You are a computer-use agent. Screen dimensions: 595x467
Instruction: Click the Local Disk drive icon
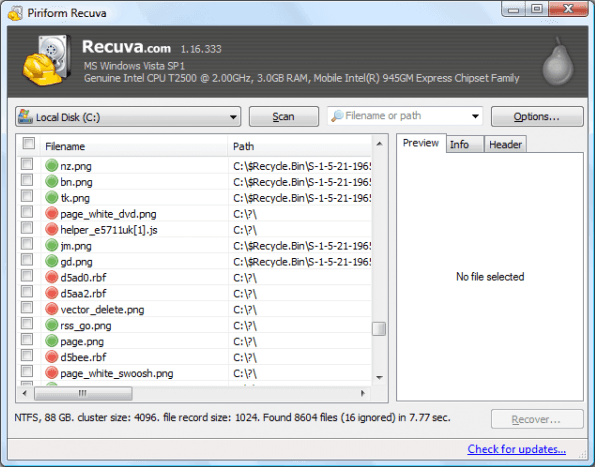[25, 116]
